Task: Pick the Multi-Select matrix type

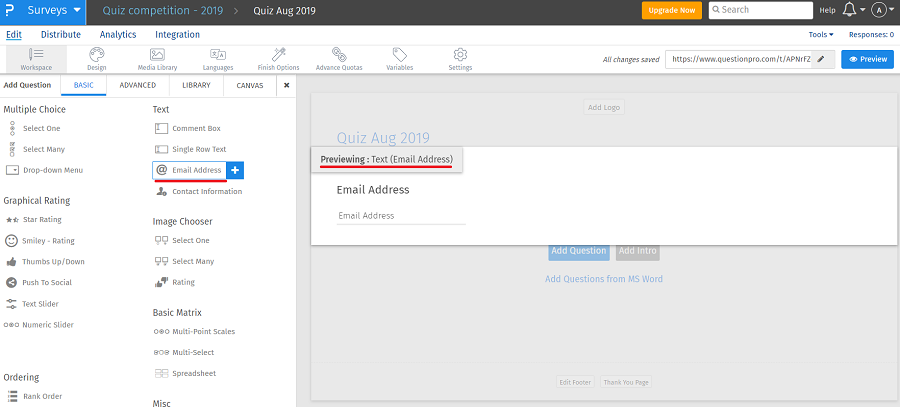Action: tap(184, 352)
